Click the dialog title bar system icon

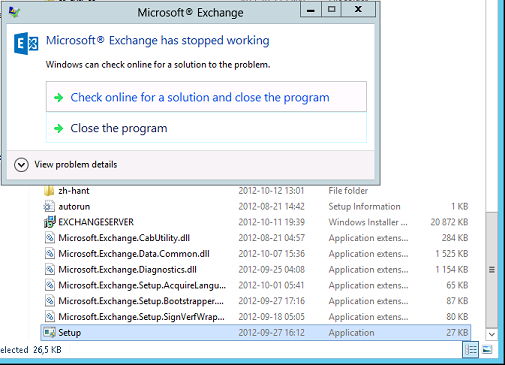click(14, 12)
